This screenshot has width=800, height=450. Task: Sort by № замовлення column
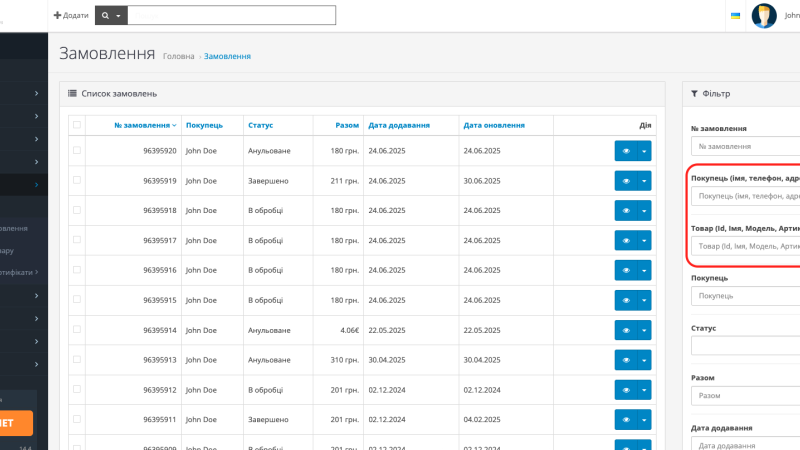click(145, 125)
